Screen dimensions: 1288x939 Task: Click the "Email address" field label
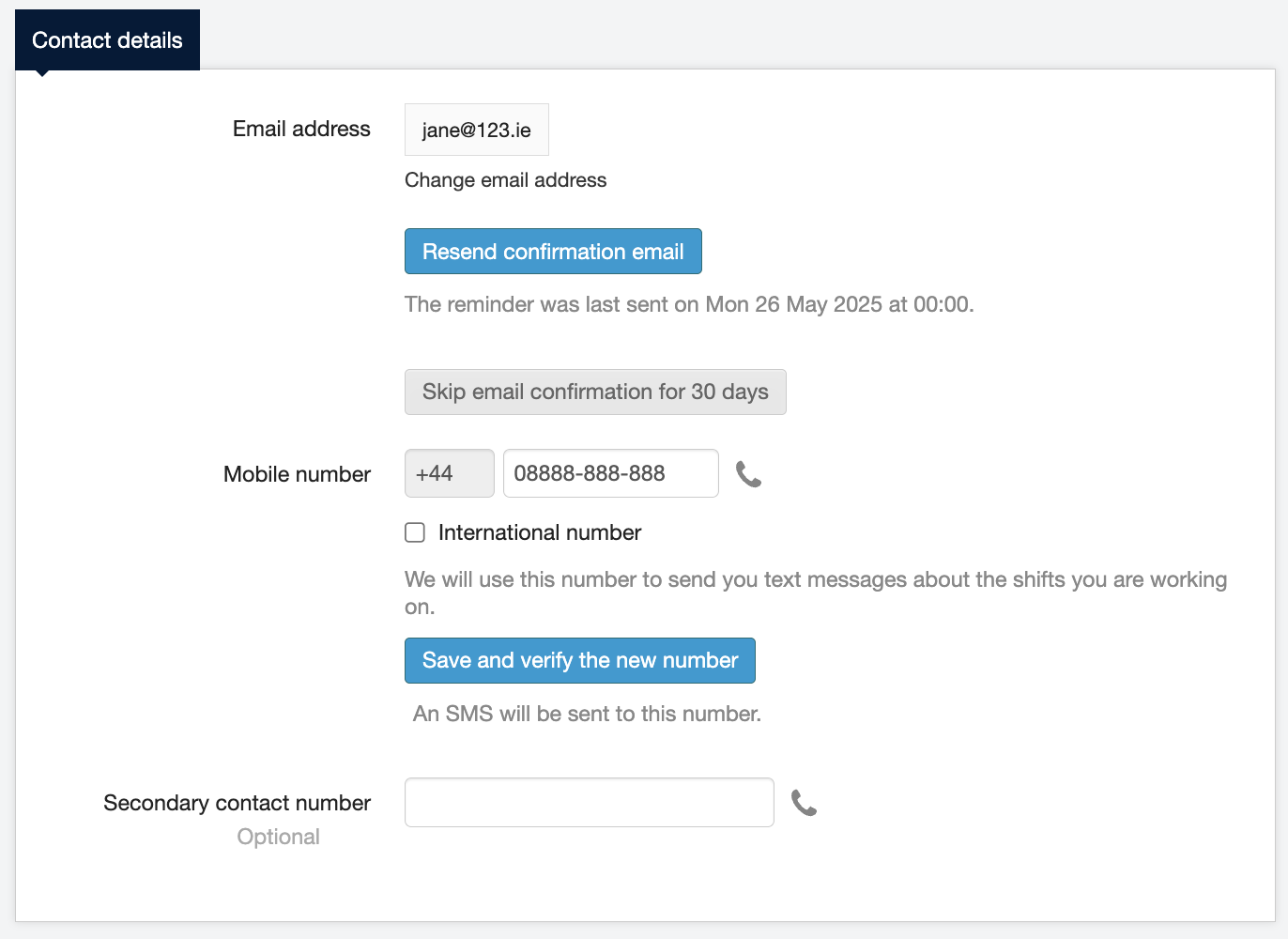301,129
